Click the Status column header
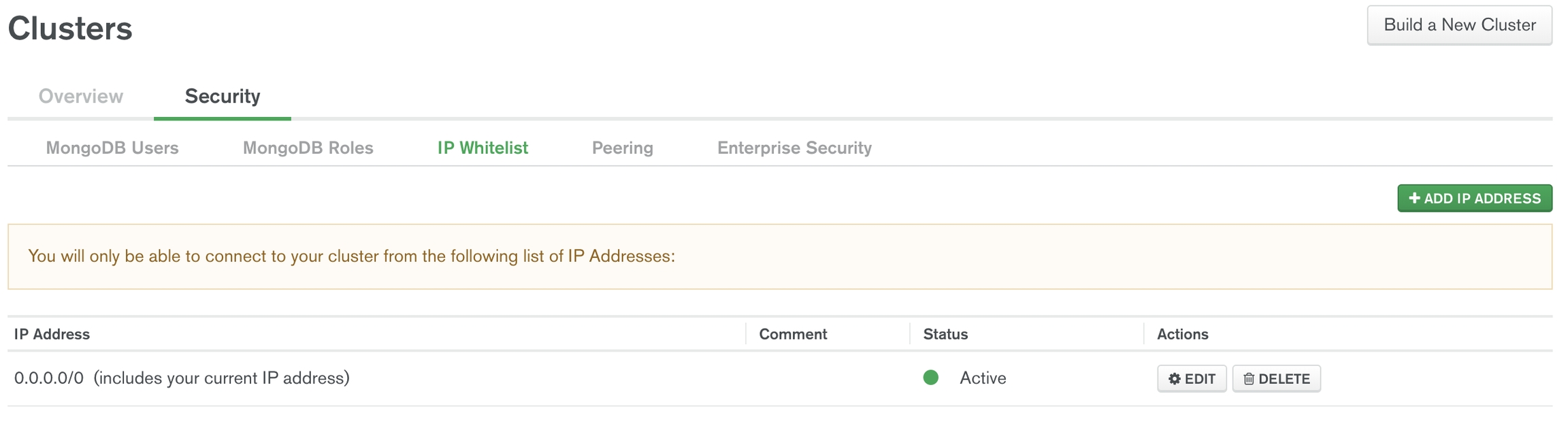 click(945, 334)
